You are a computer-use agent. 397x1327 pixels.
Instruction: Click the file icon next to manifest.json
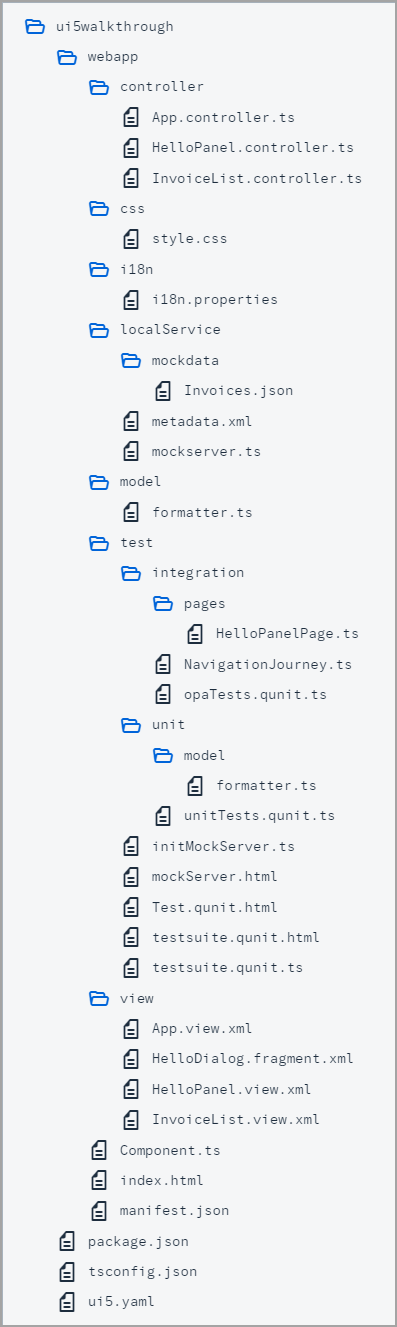[x=99, y=1210]
